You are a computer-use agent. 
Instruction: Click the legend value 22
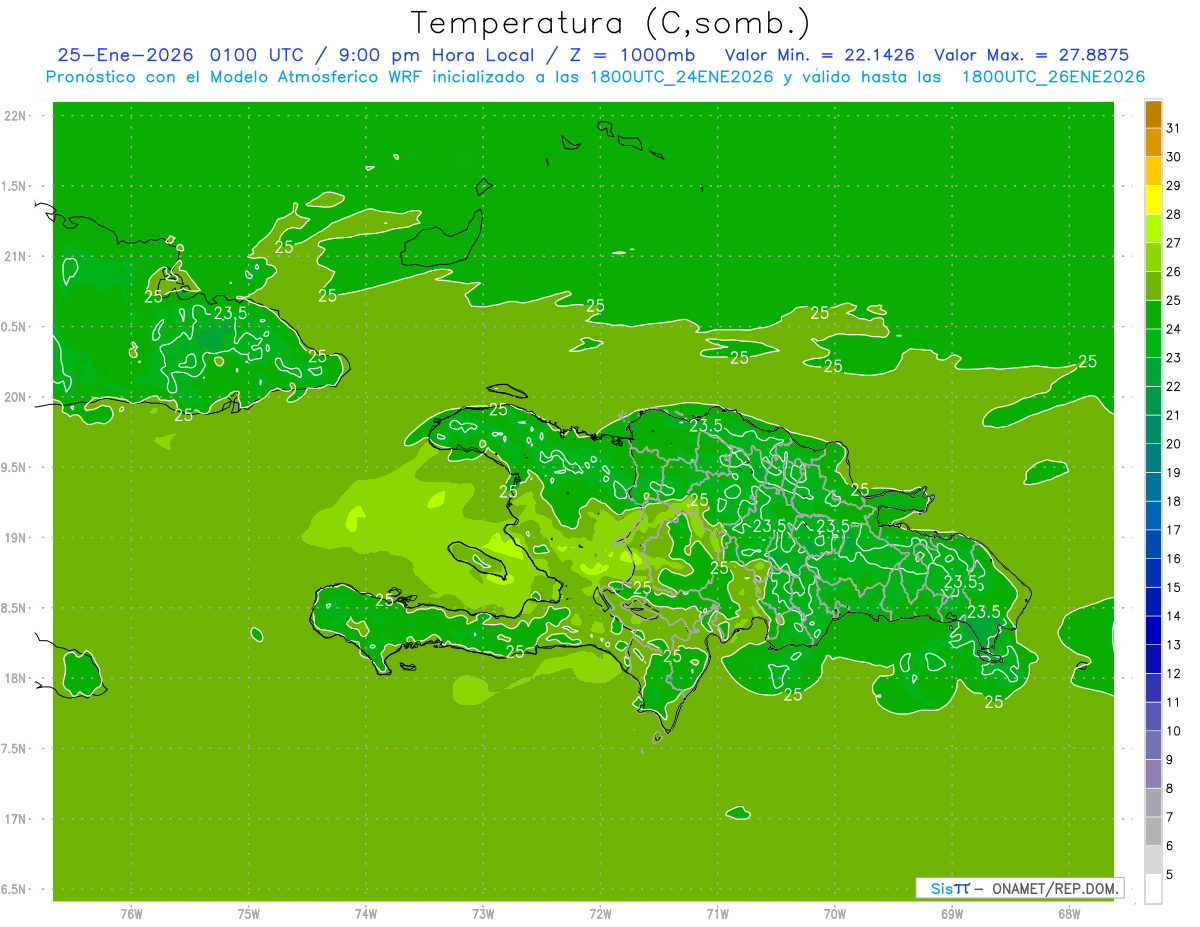click(x=1174, y=386)
